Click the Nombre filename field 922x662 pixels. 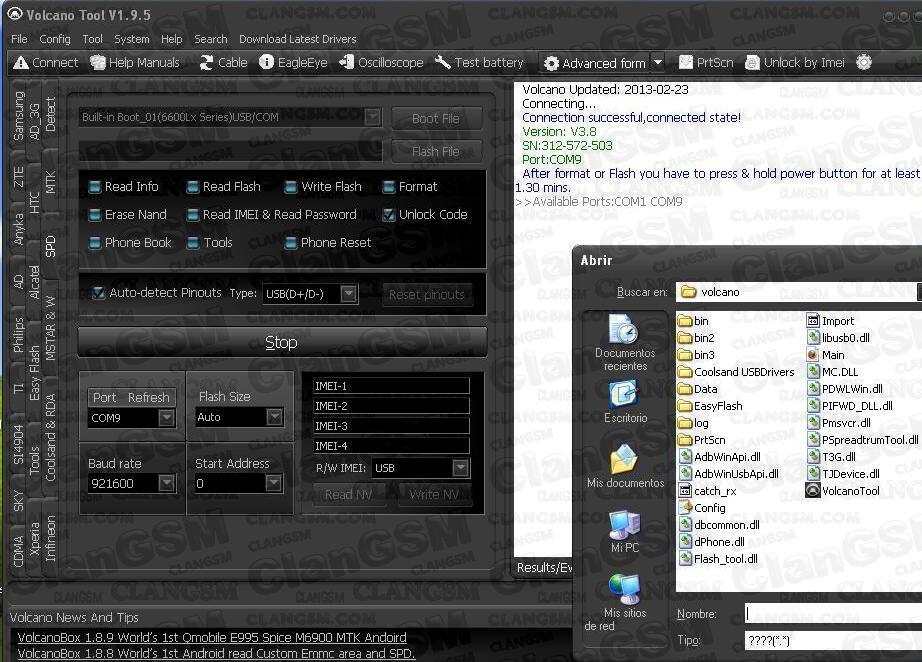pos(833,613)
